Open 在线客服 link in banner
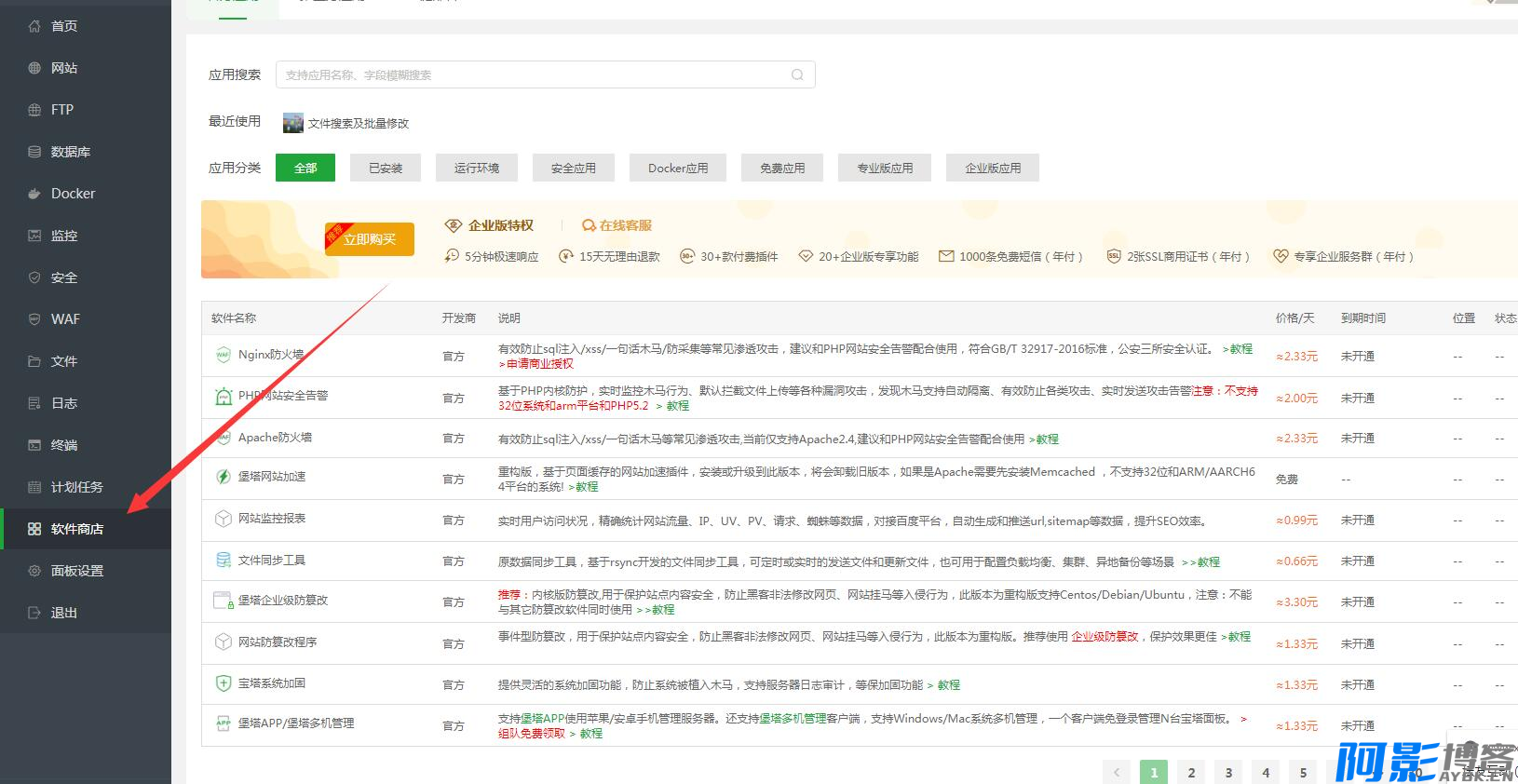This screenshot has width=1518, height=784. (617, 225)
